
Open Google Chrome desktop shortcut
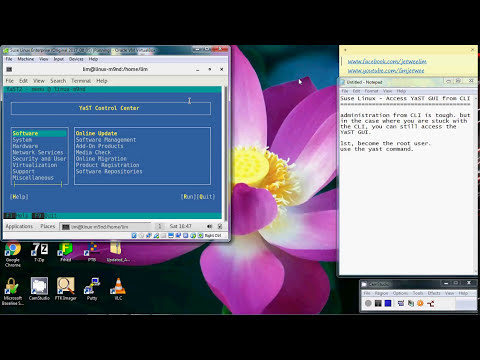pos(13,254)
